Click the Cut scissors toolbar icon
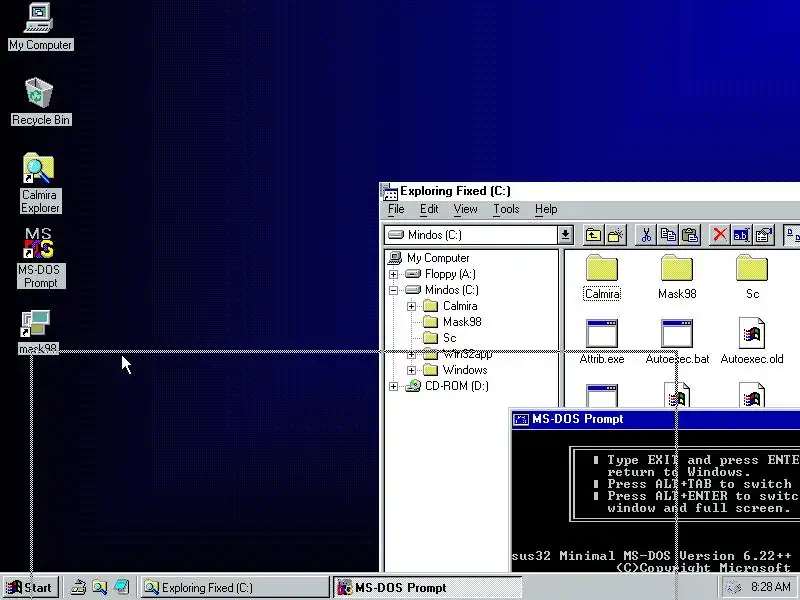The height and width of the screenshot is (600, 800). click(646, 235)
